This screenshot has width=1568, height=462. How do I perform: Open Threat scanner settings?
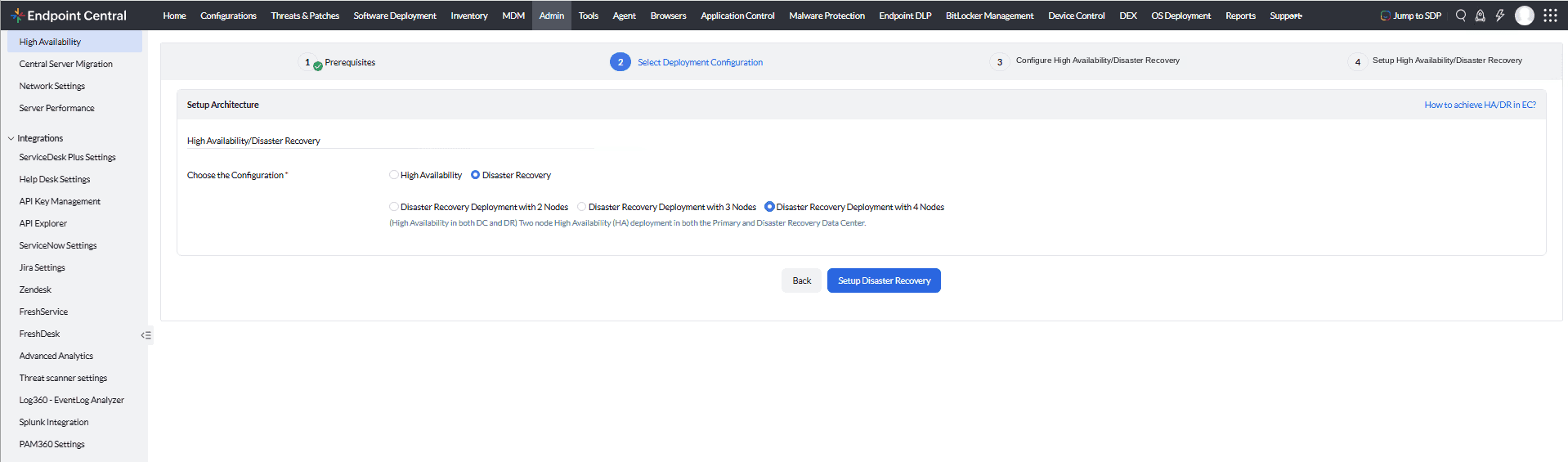coord(63,378)
